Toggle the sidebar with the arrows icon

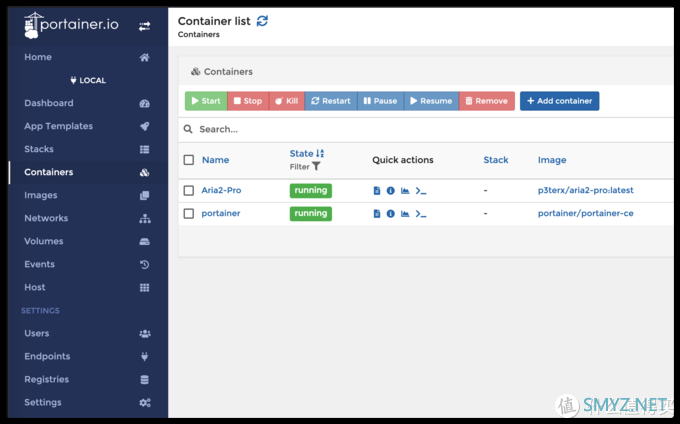tap(144, 26)
